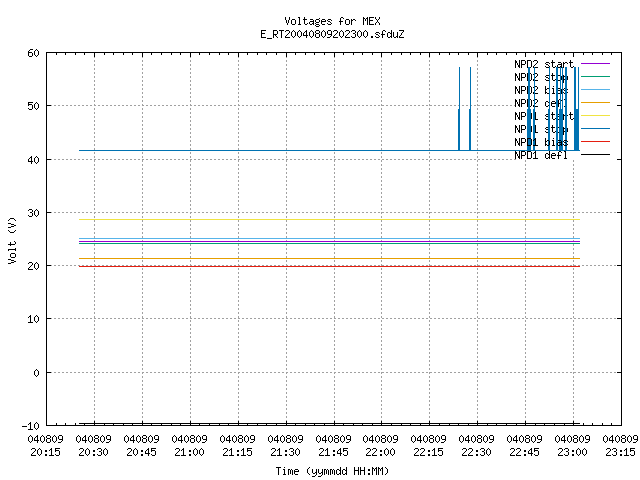Click the y-axis tick label 20
Screen dimensions: 640x480
point(33,266)
